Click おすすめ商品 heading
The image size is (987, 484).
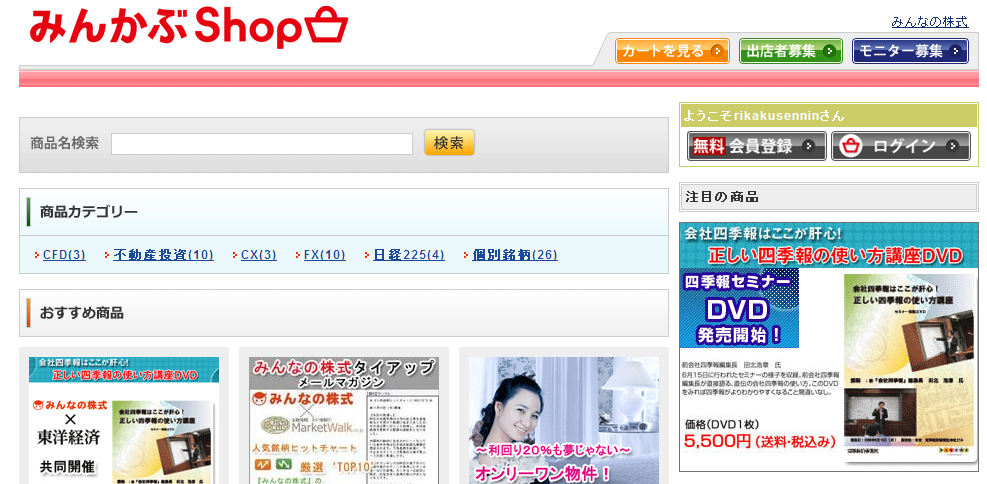pos(81,313)
